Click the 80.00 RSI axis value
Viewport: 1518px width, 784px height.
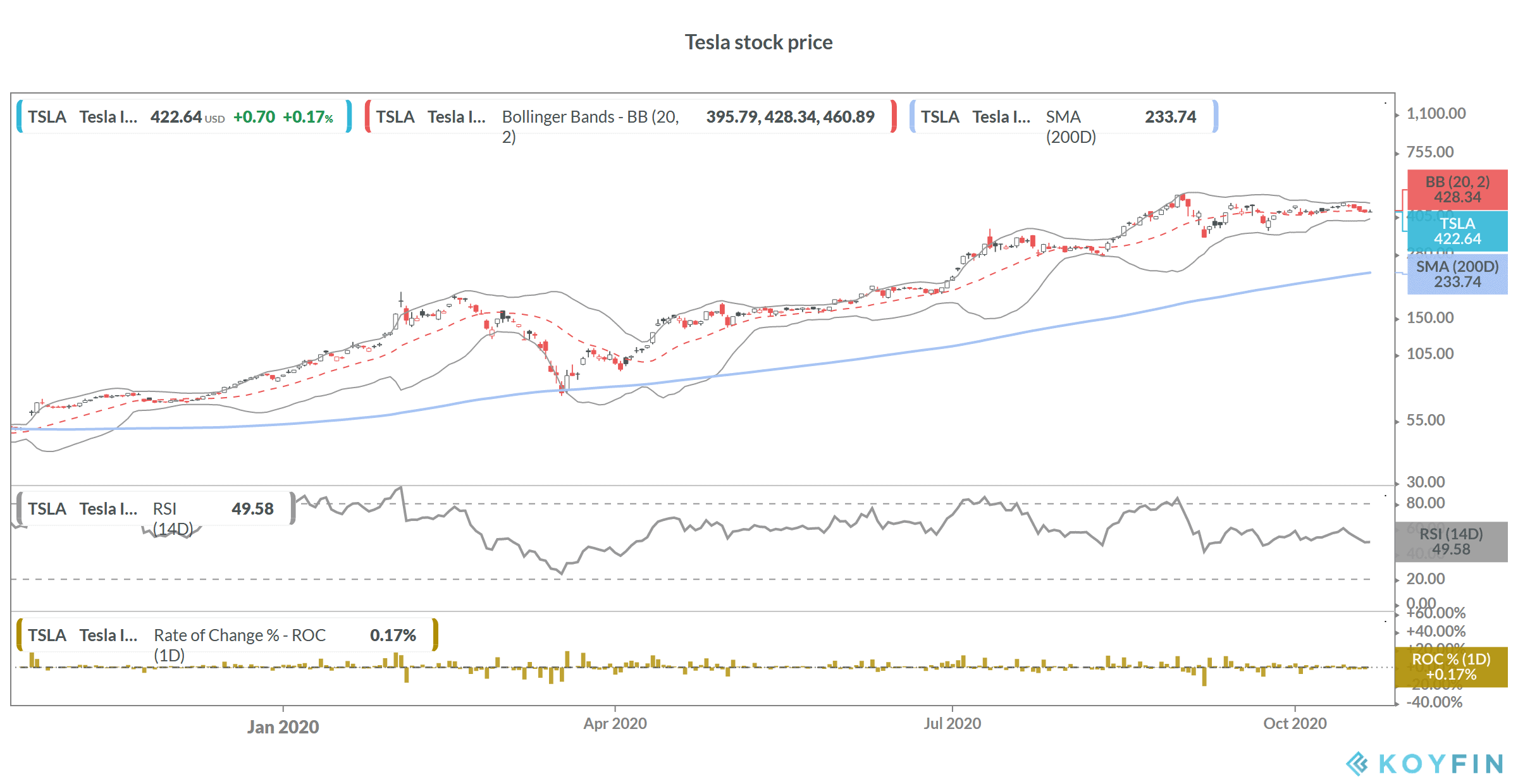click(x=1426, y=503)
